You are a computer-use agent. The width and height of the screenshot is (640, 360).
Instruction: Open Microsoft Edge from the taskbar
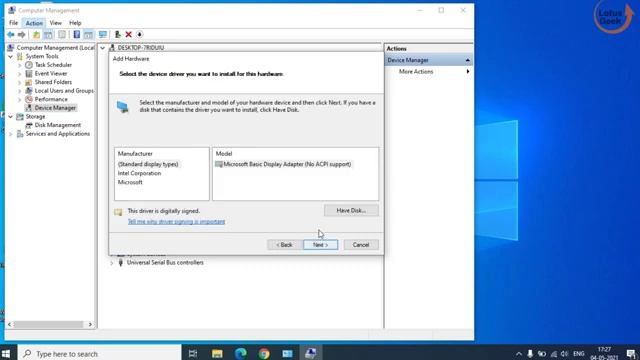pyautogui.click(x=240, y=353)
